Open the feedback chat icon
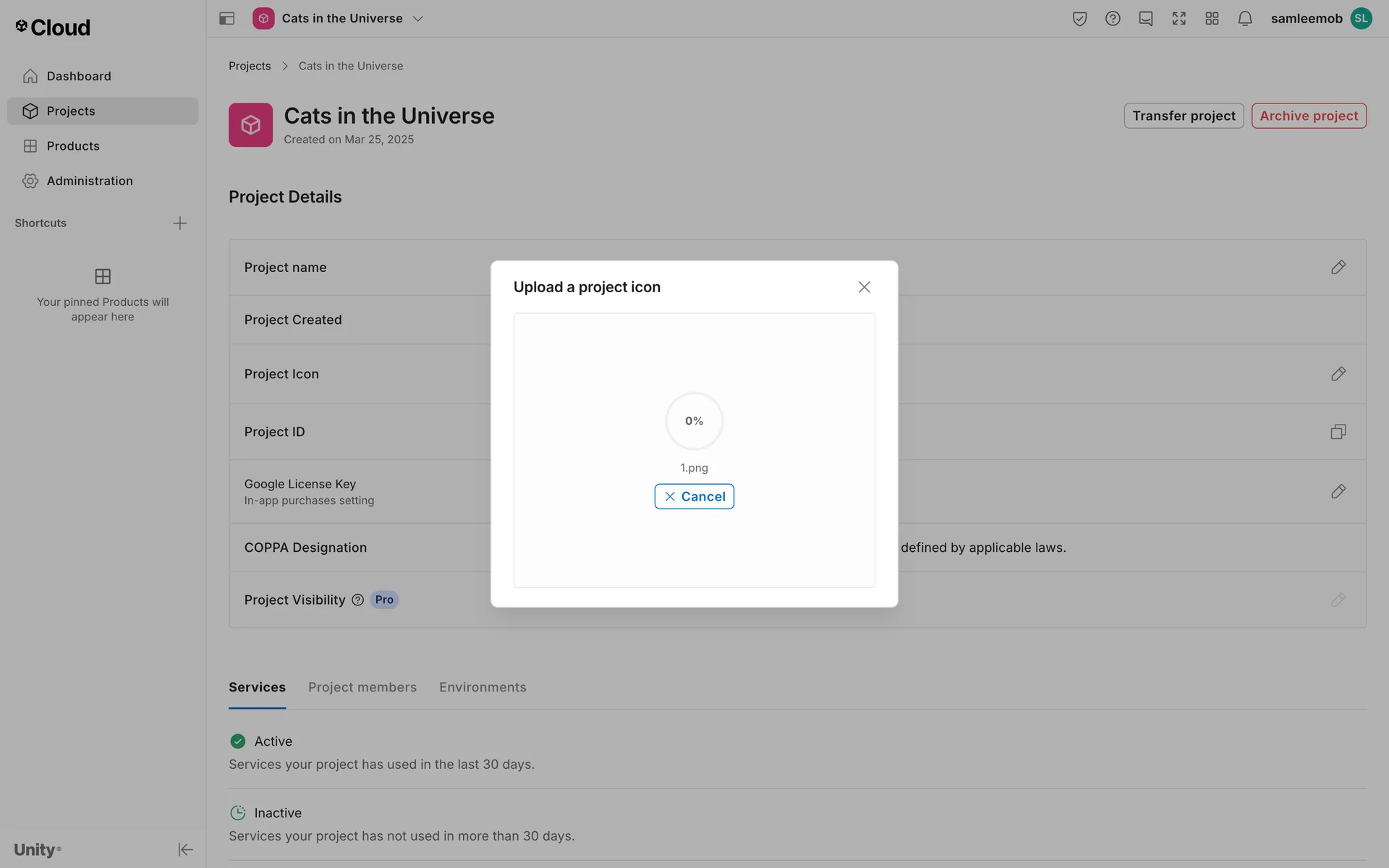Screen dimensions: 1389x868 click(x=1146, y=19)
